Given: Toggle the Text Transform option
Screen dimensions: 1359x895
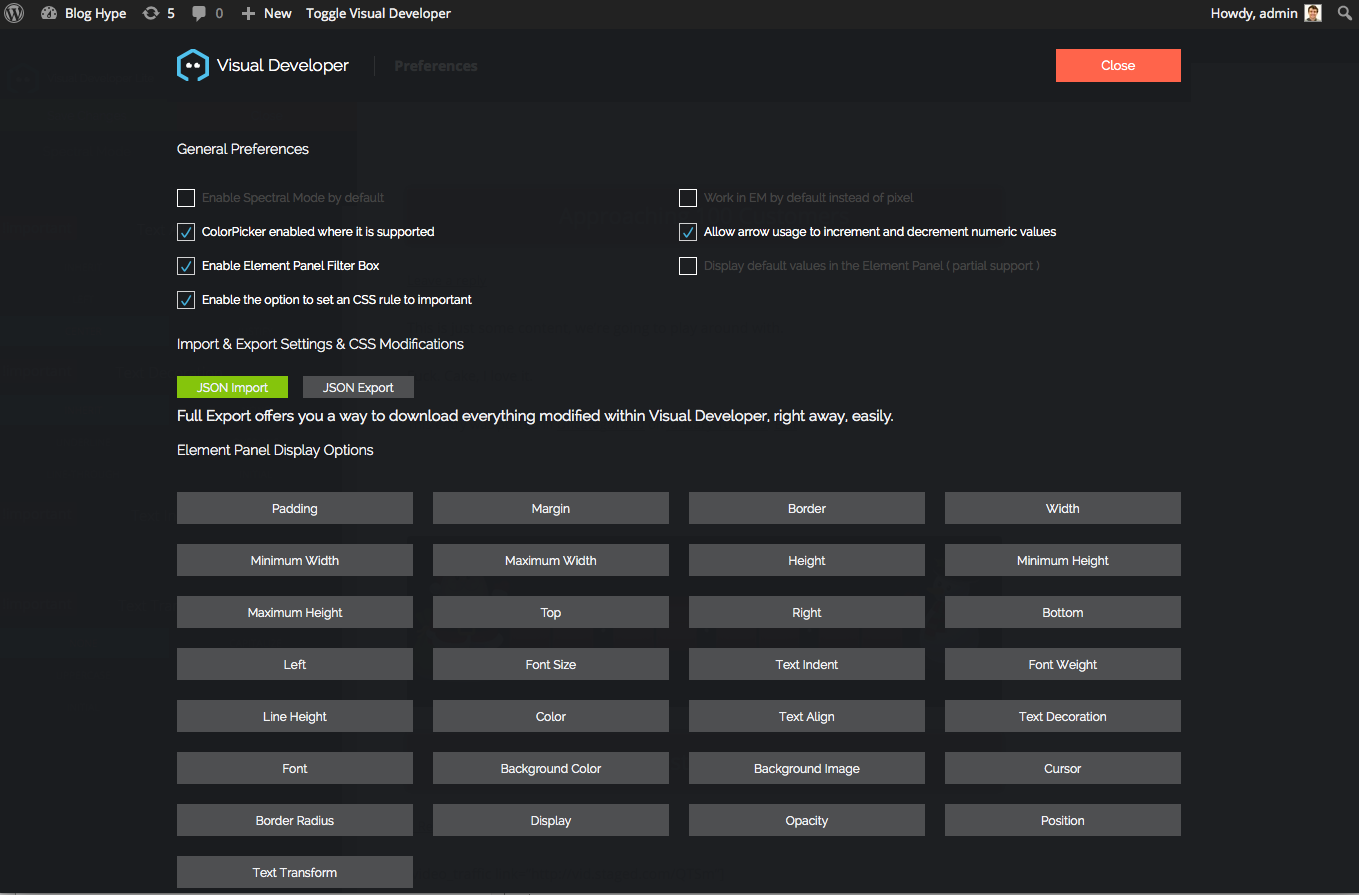Looking at the screenshot, I should point(295,872).
